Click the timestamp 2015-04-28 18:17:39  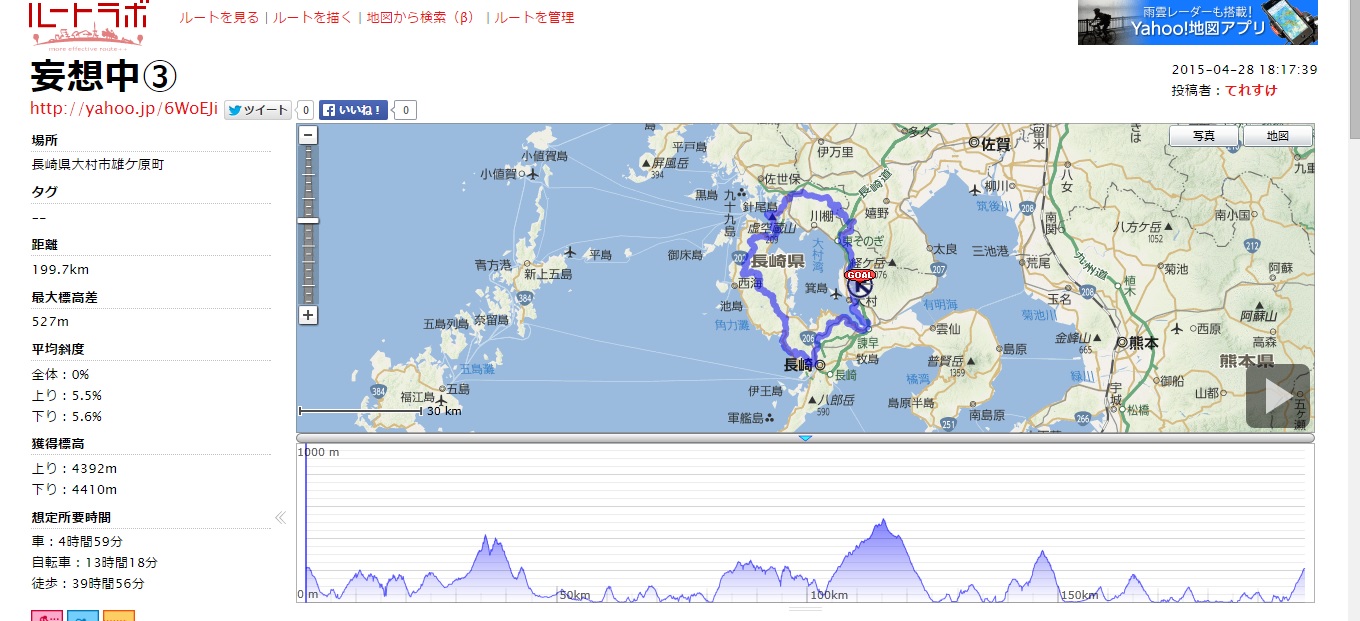[x=1244, y=70]
